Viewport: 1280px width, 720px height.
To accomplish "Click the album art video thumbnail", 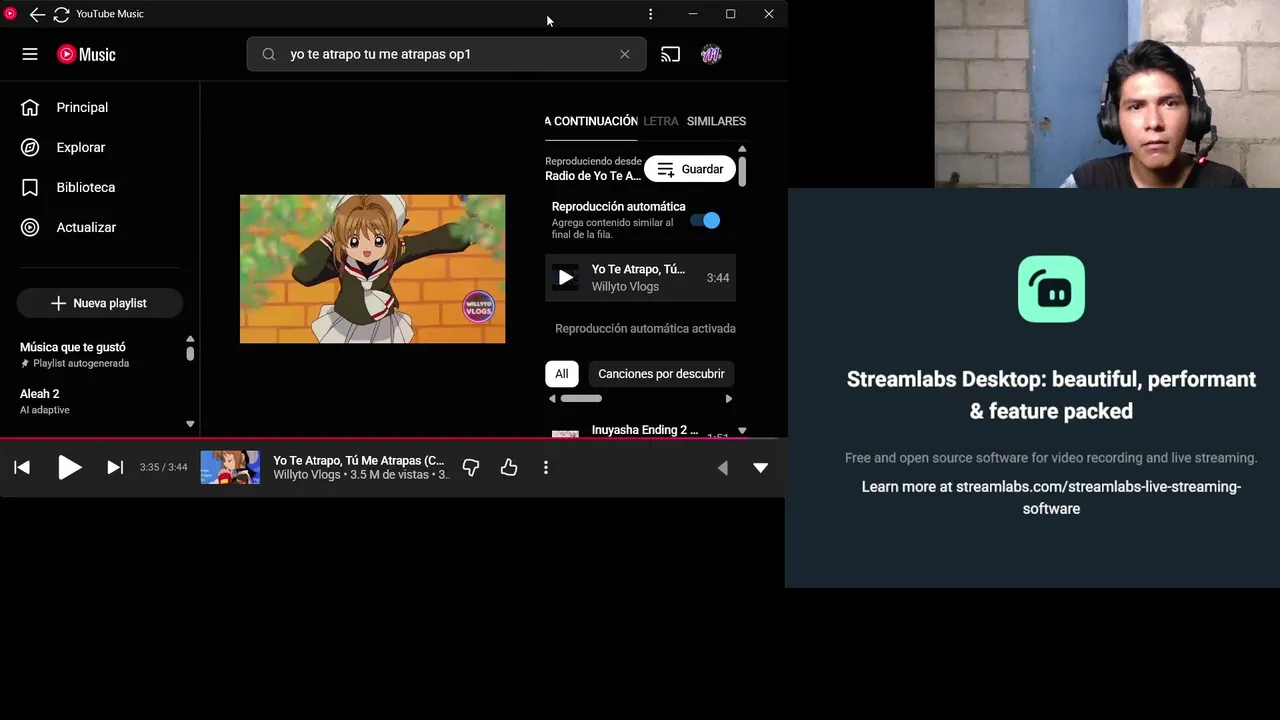I will point(372,269).
